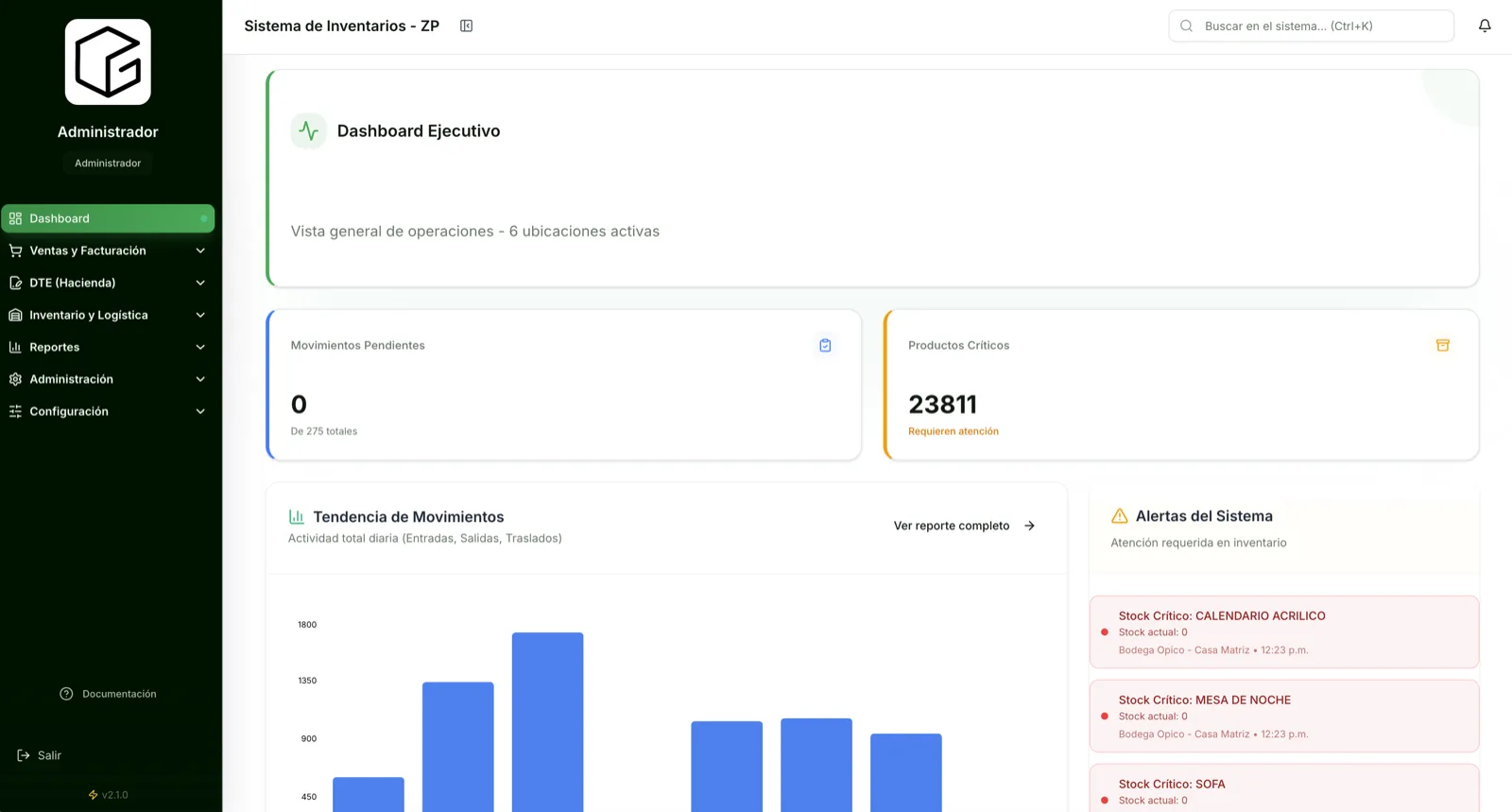Click the Productos Críticos archive box icon
This screenshot has height=812, width=1512.
click(x=1442, y=345)
